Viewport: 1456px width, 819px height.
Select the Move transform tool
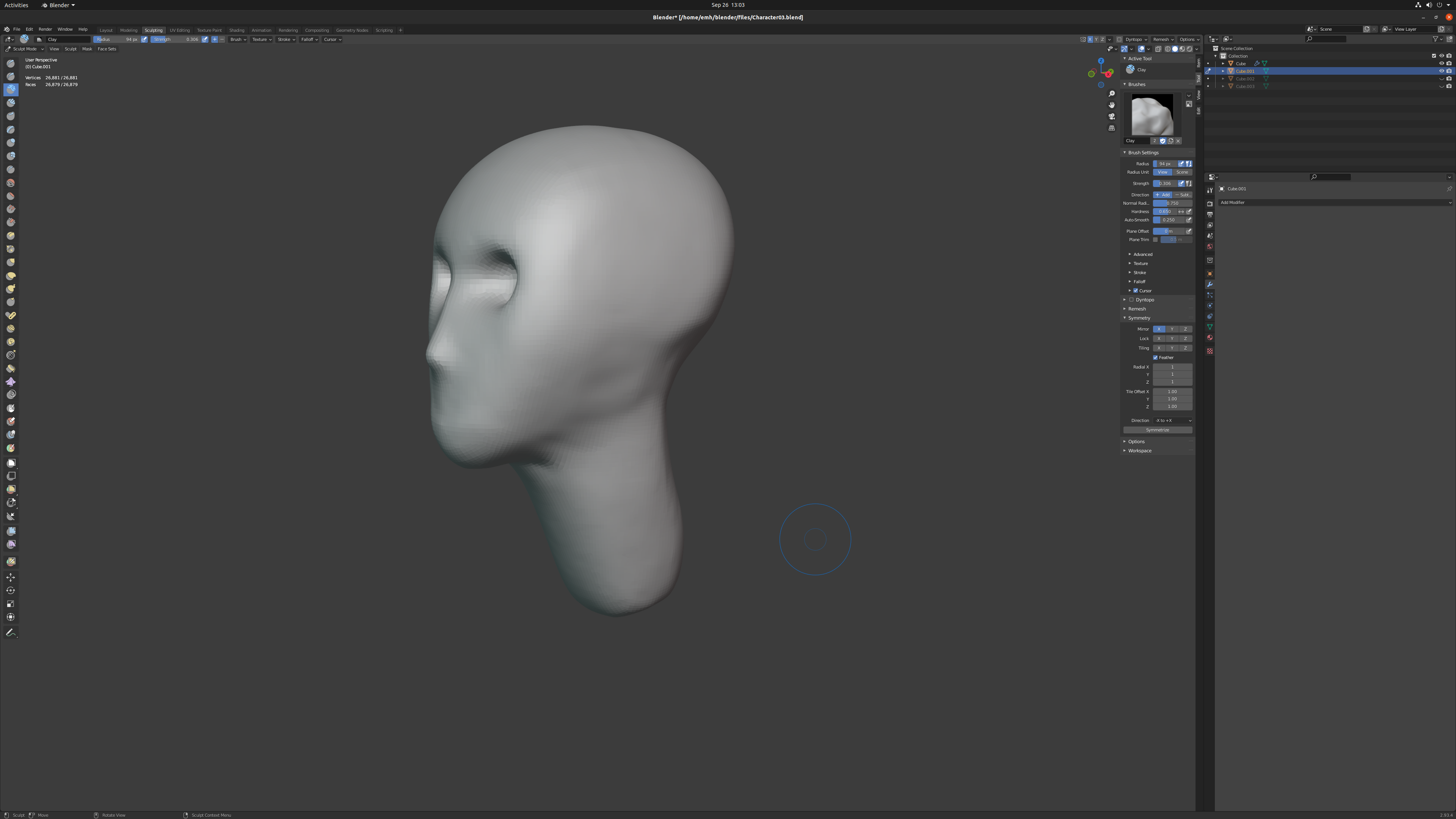(x=11, y=577)
